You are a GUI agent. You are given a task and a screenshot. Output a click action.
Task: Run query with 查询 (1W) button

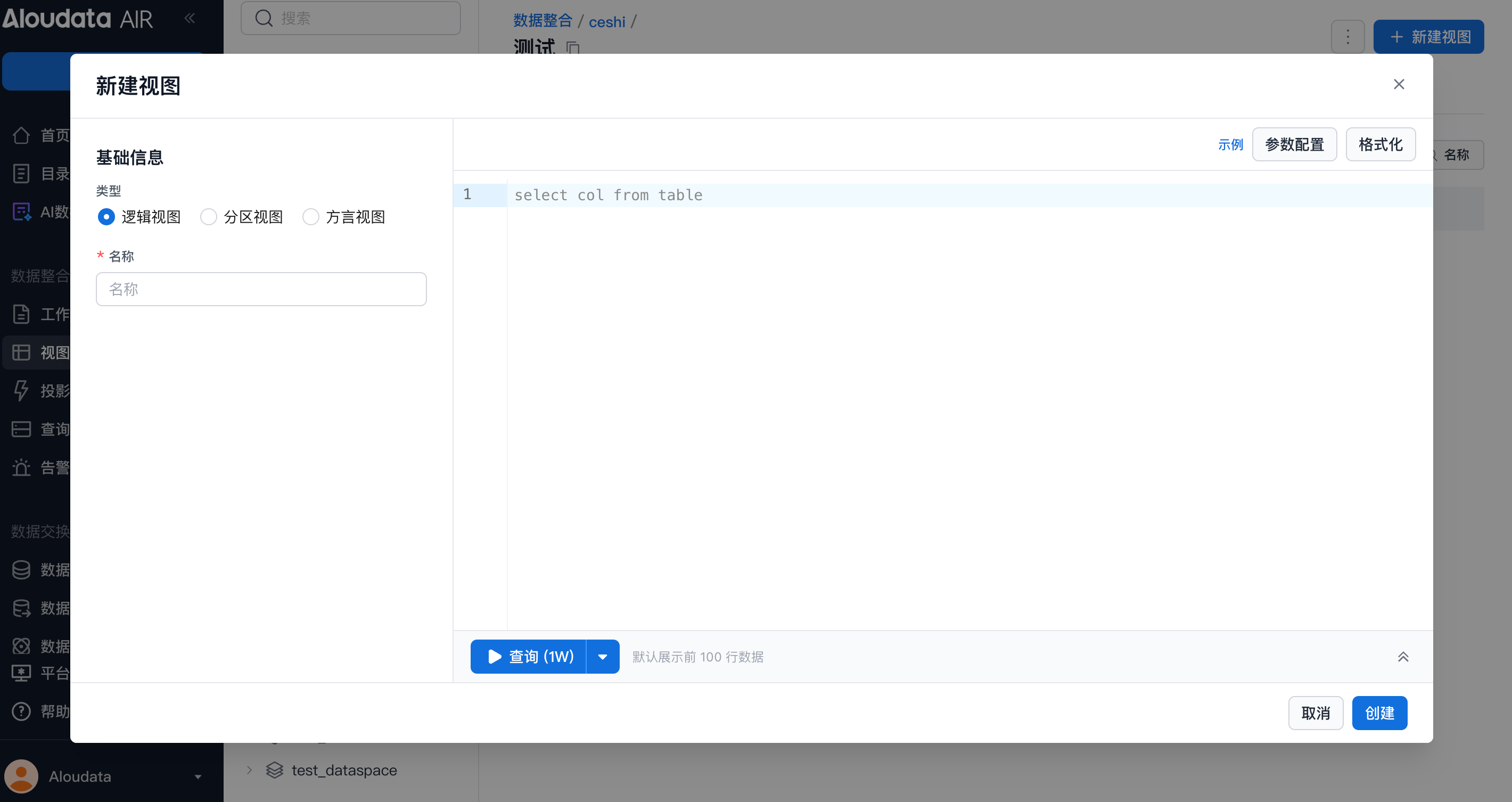528,657
